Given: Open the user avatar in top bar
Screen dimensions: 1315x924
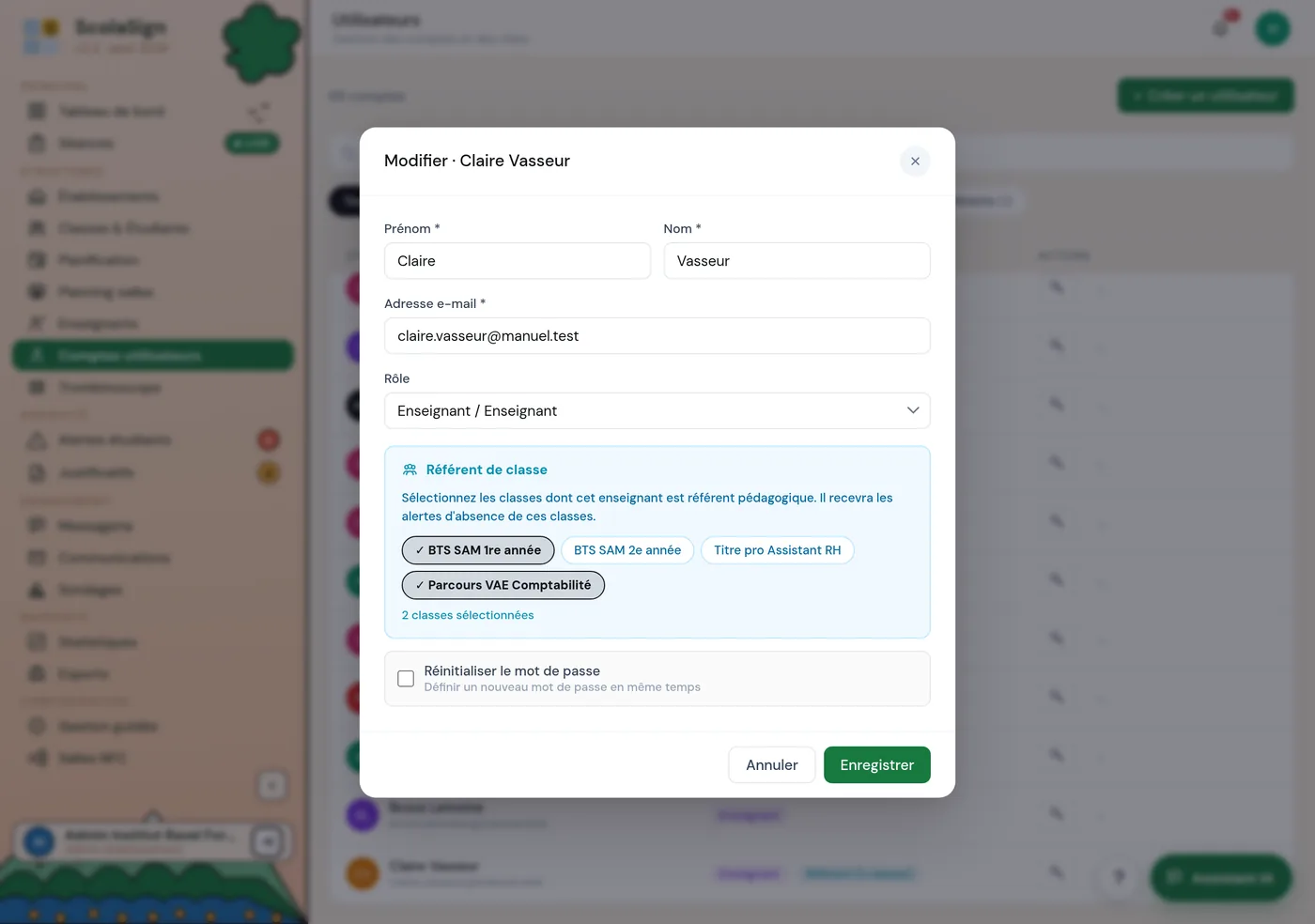Looking at the screenshot, I should coord(1273,29).
